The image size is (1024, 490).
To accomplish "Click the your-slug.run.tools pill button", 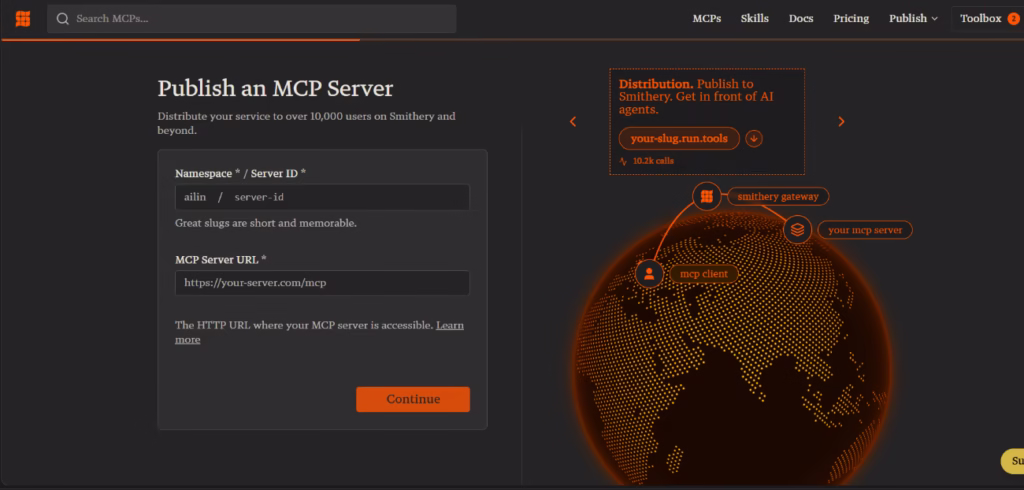I will 679,139.
